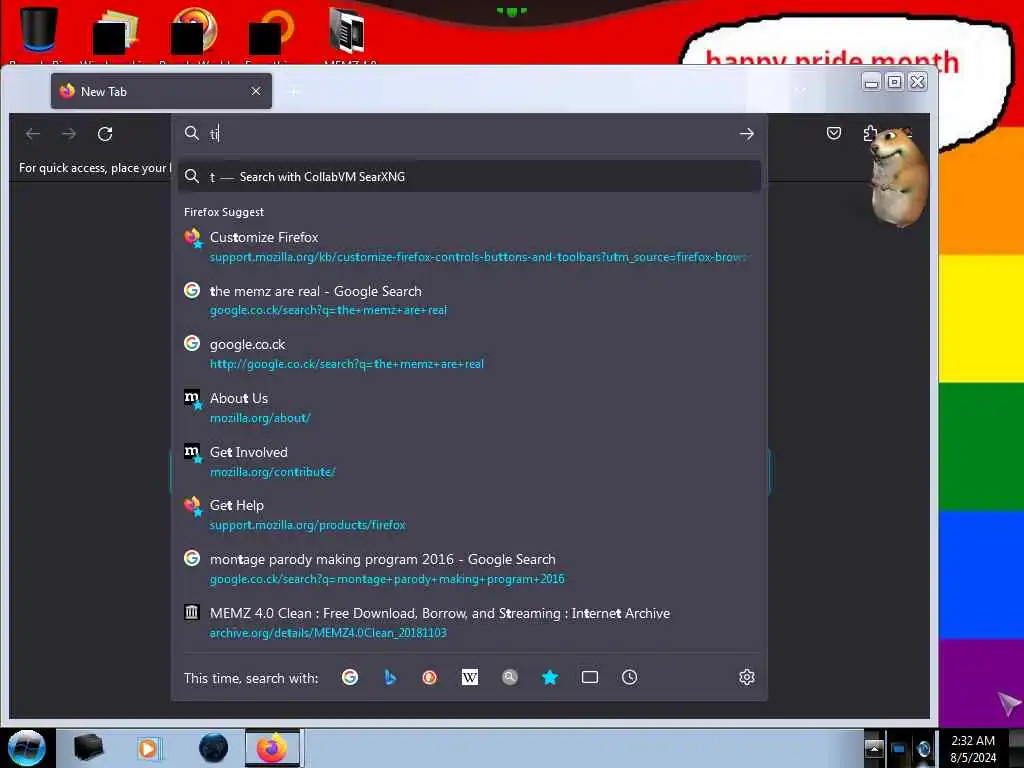The width and height of the screenshot is (1024, 768).
Task: Open the google.co.ck suggestion
Action: click(x=470, y=353)
